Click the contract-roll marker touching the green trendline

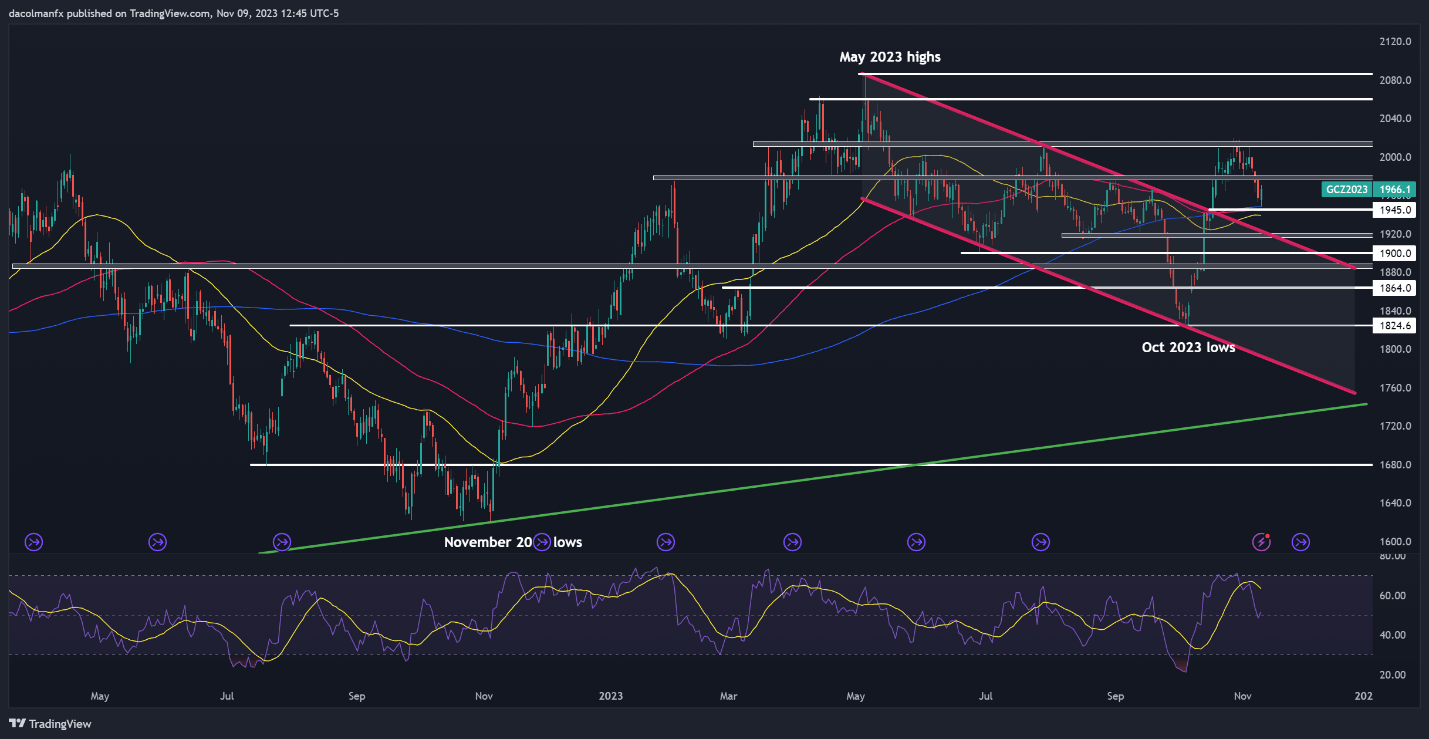click(281, 542)
